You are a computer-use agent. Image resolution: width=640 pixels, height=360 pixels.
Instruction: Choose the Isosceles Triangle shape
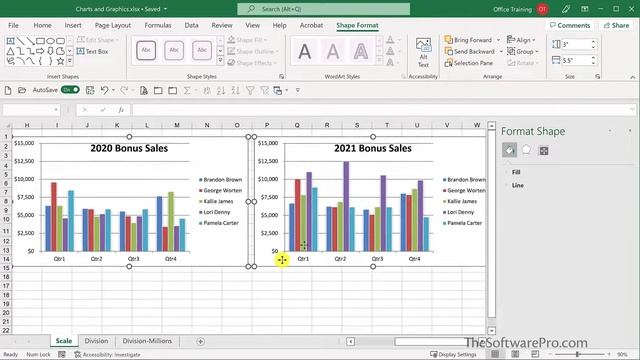coord(11,51)
